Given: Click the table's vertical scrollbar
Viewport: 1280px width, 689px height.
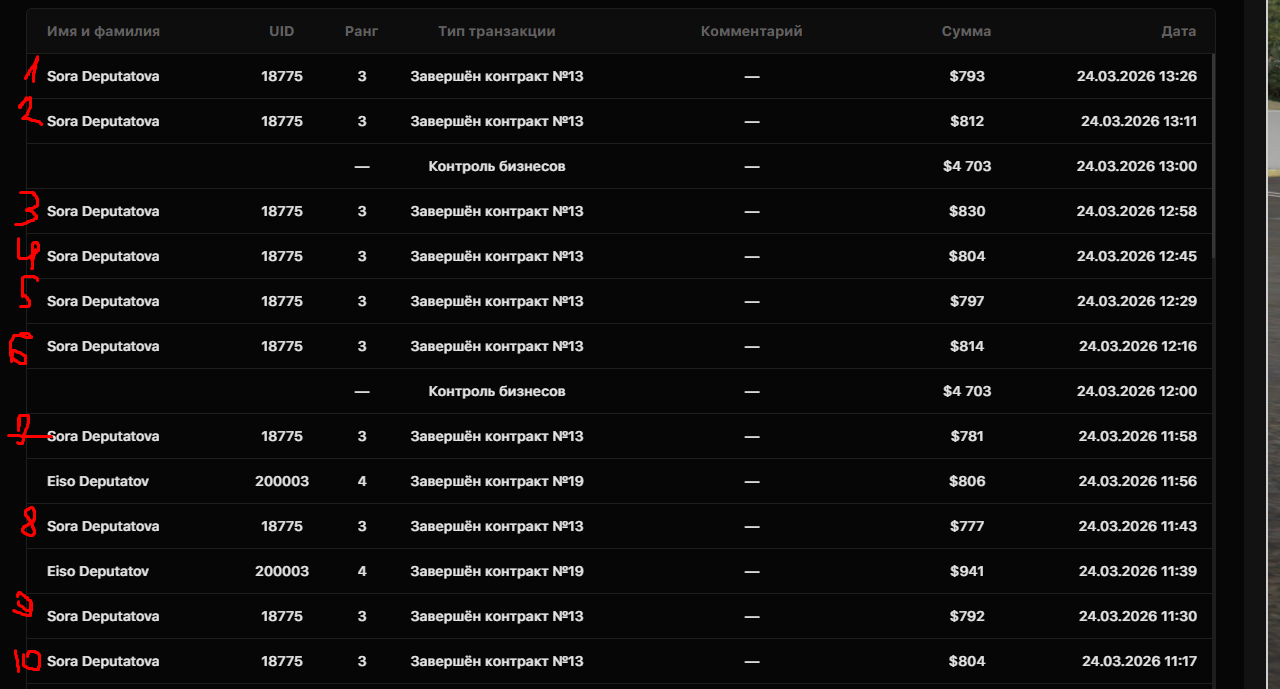Looking at the screenshot, I should (x=1214, y=150).
